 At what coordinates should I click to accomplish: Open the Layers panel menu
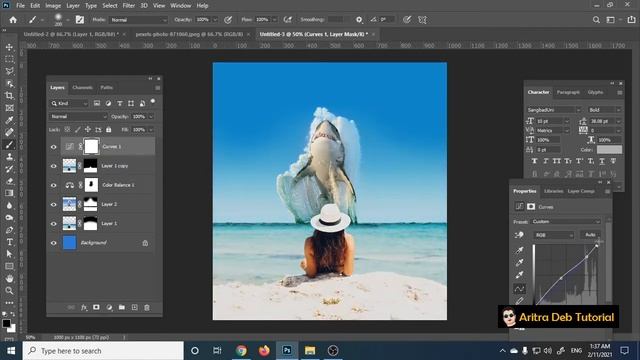tap(158, 88)
